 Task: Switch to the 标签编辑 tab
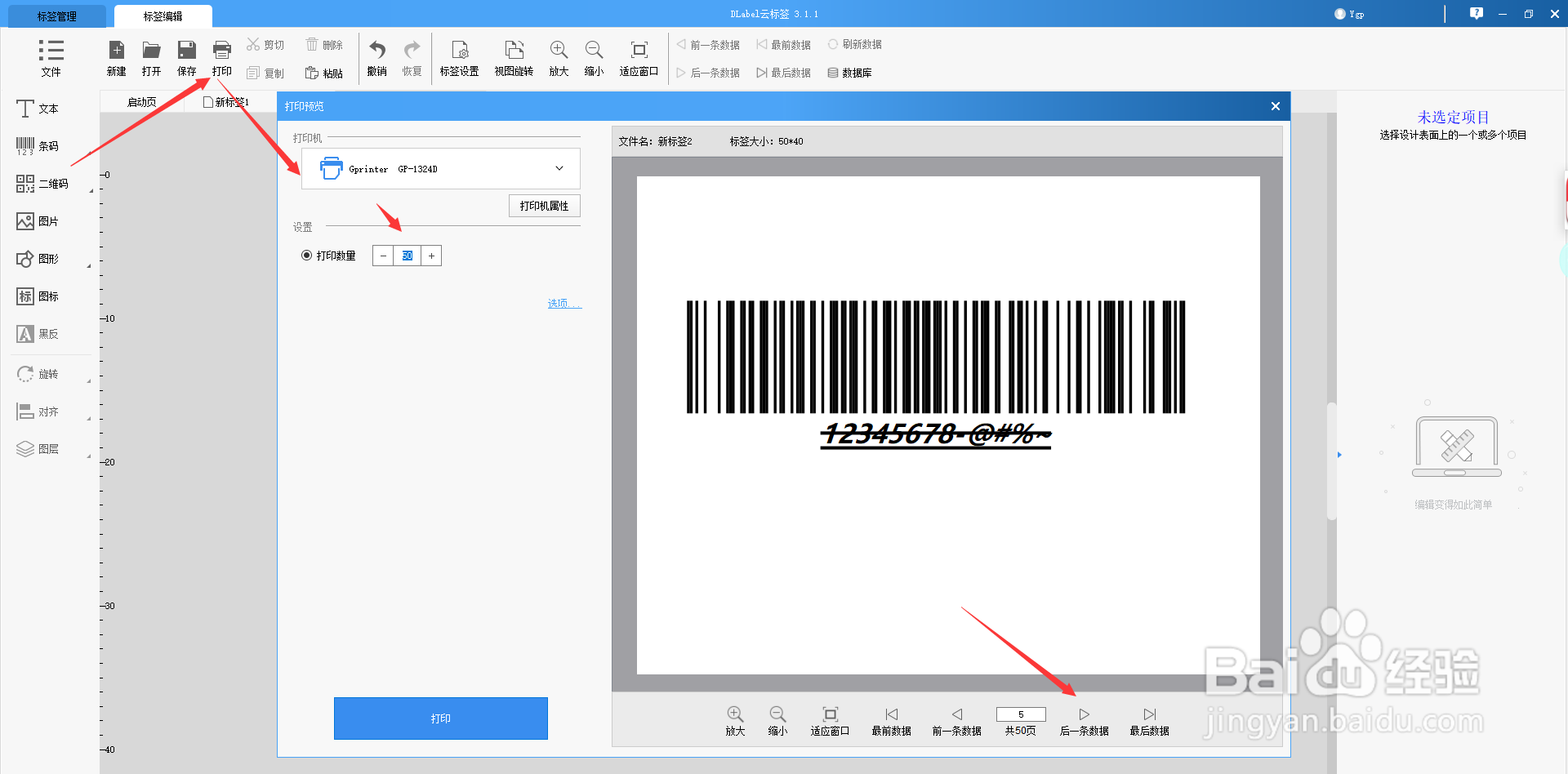click(x=163, y=16)
